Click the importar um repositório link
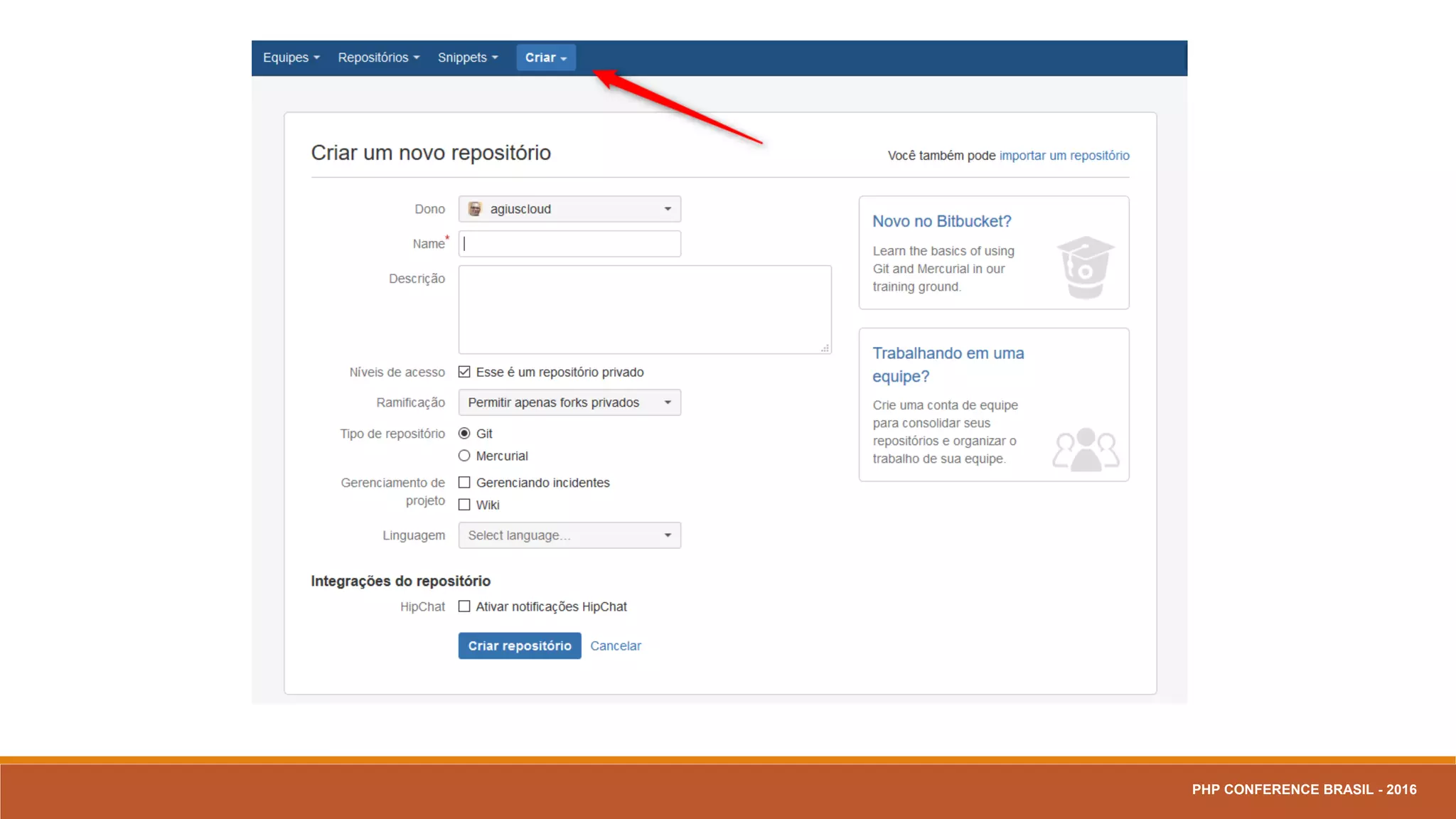Screen dimensions: 1456x819 [1064, 156]
